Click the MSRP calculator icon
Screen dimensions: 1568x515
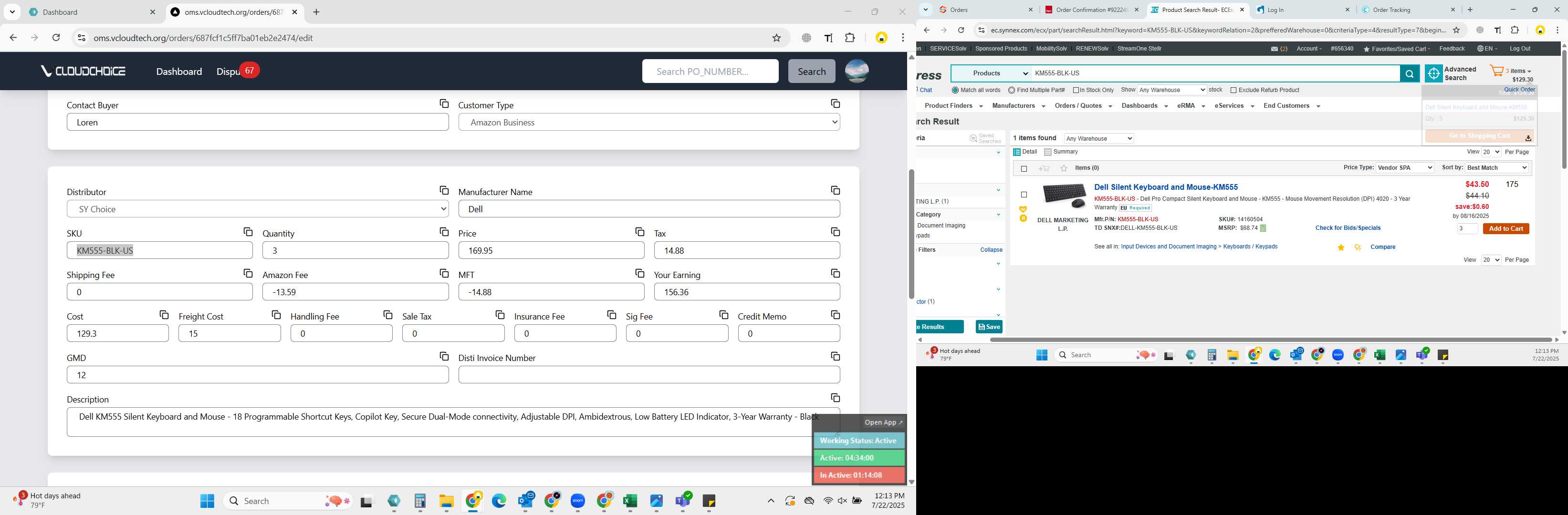1263,228
